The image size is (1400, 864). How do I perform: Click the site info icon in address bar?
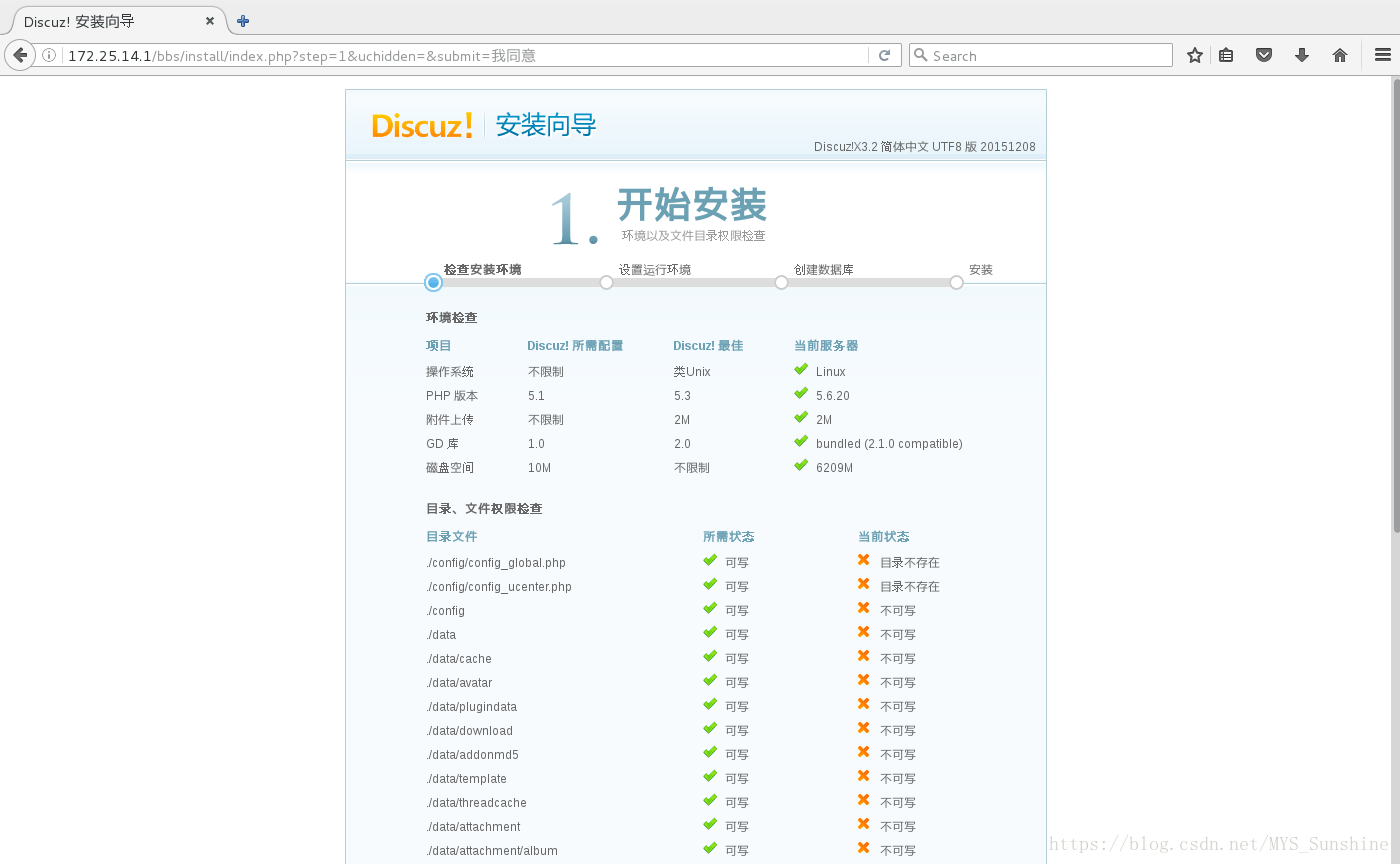pyautogui.click(x=48, y=56)
